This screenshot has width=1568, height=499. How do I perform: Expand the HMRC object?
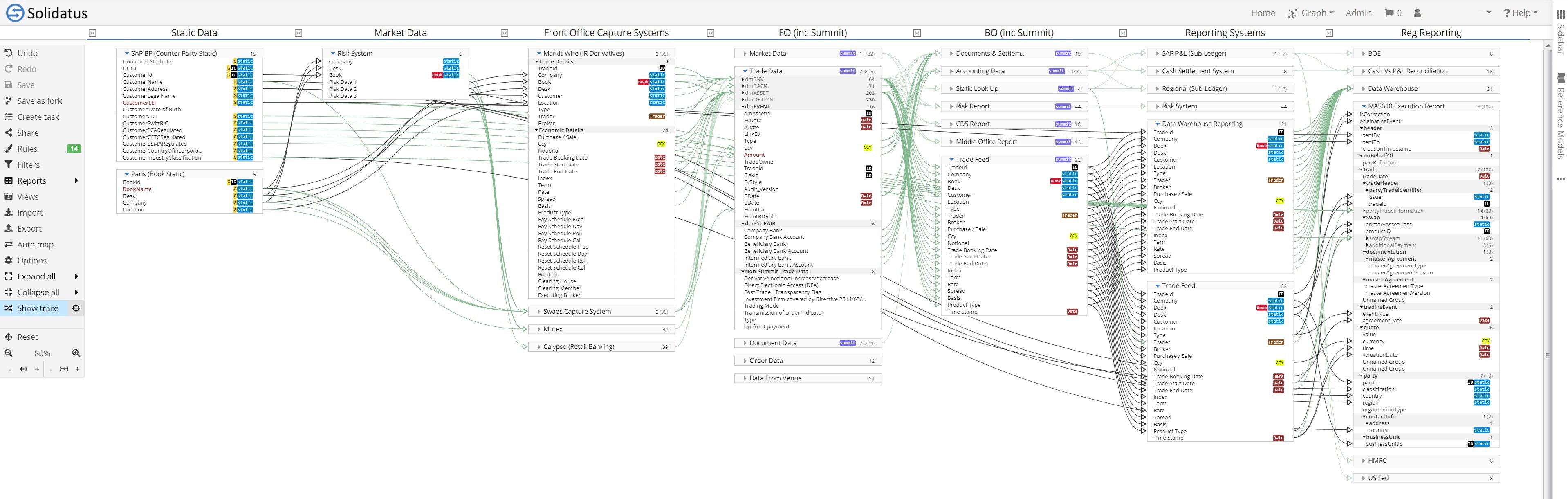tap(1364, 461)
